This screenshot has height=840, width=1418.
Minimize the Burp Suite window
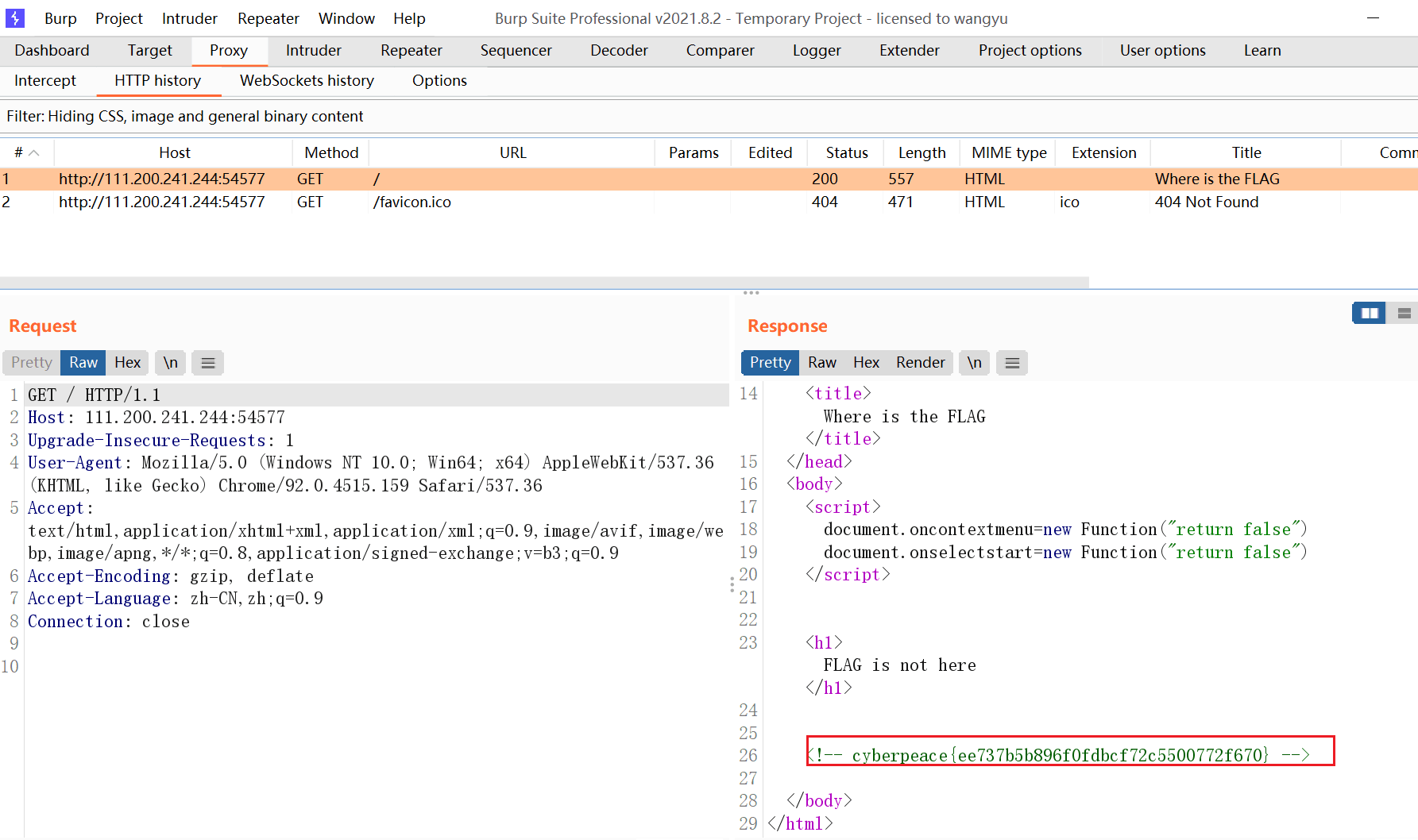(x=1373, y=17)
